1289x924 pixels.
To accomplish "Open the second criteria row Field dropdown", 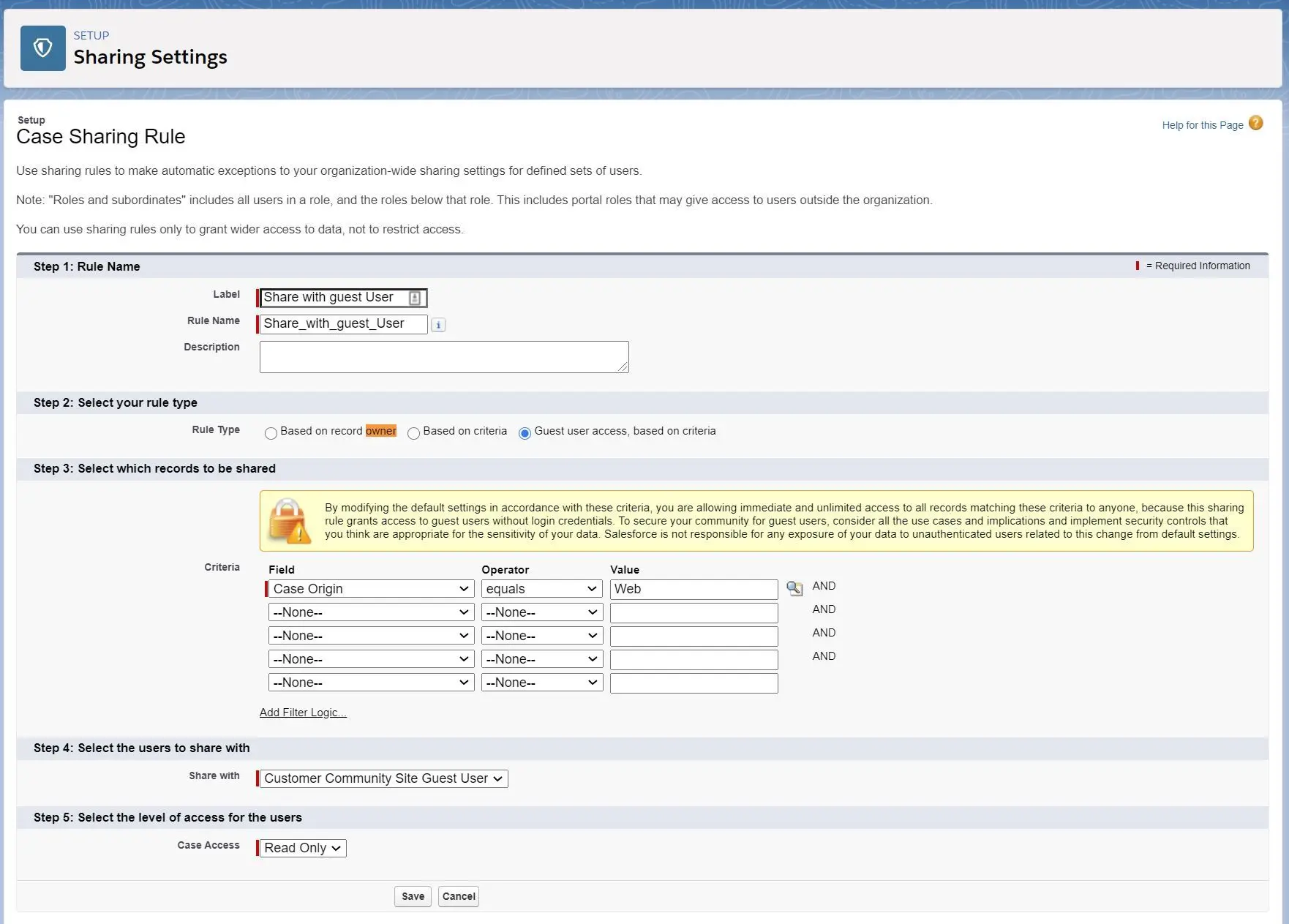I will point(371,612).
